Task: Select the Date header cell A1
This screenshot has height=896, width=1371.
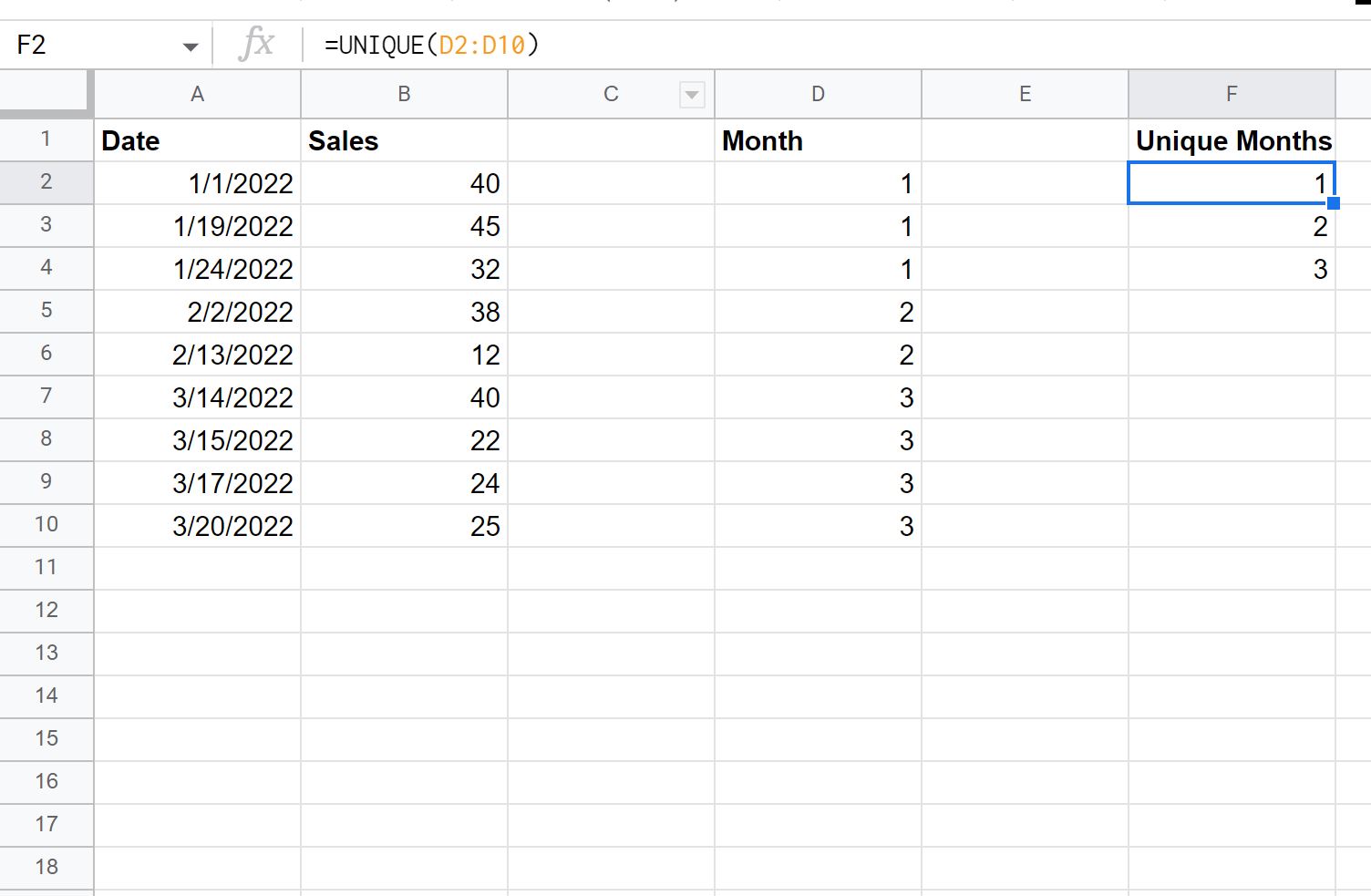Action: (x=197, y=139)
